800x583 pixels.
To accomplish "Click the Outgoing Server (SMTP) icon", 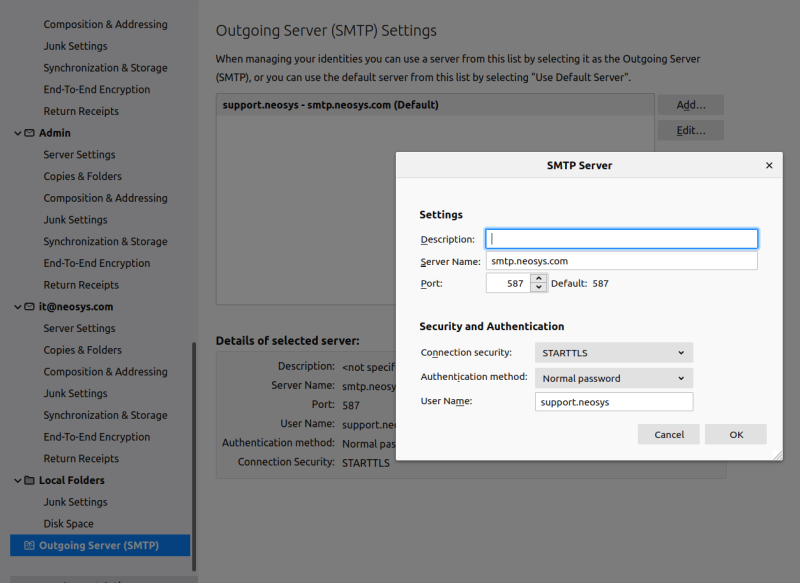I will pyautogui.click(x=30, y=546).
